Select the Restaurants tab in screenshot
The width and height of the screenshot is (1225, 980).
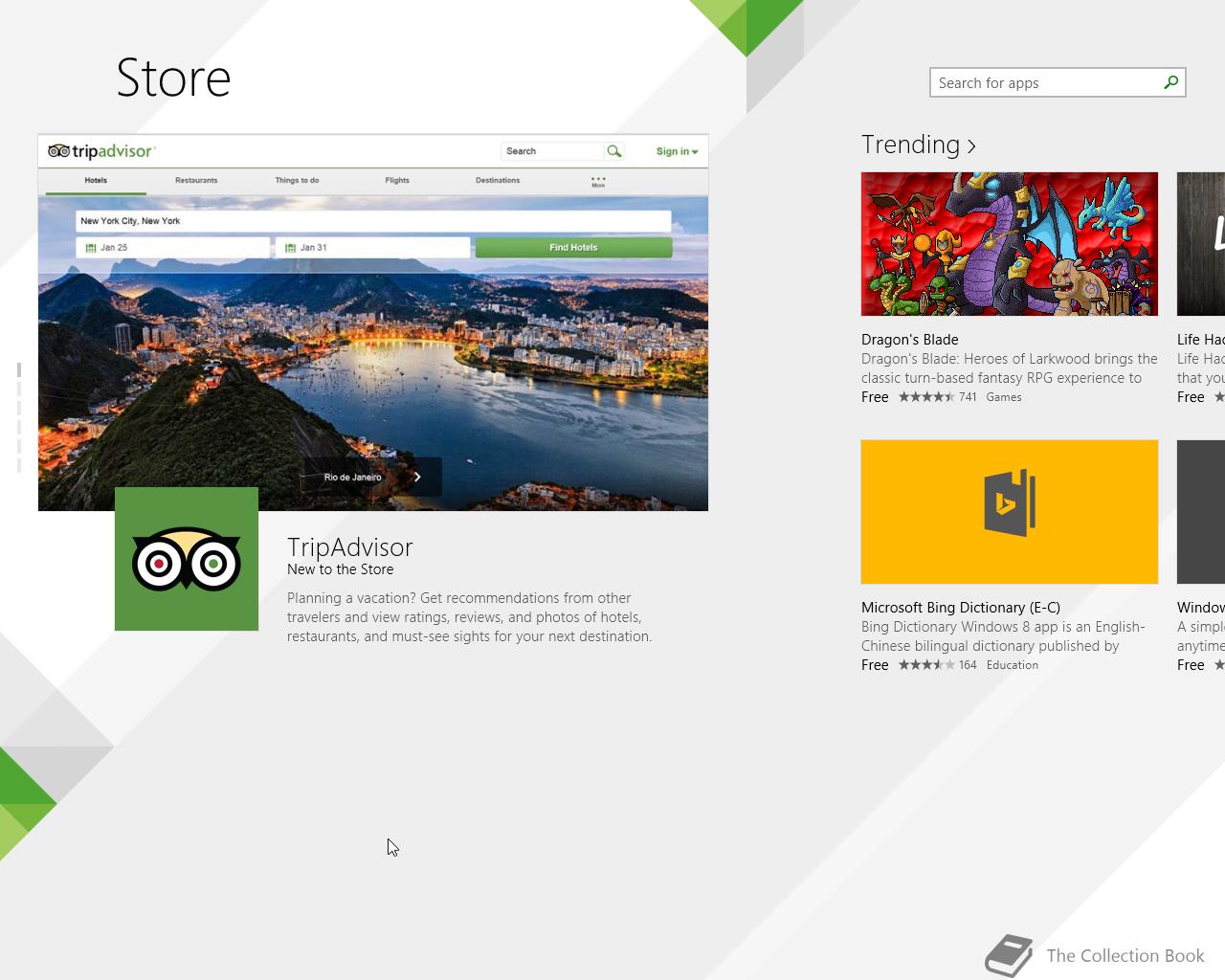(196, 180)
